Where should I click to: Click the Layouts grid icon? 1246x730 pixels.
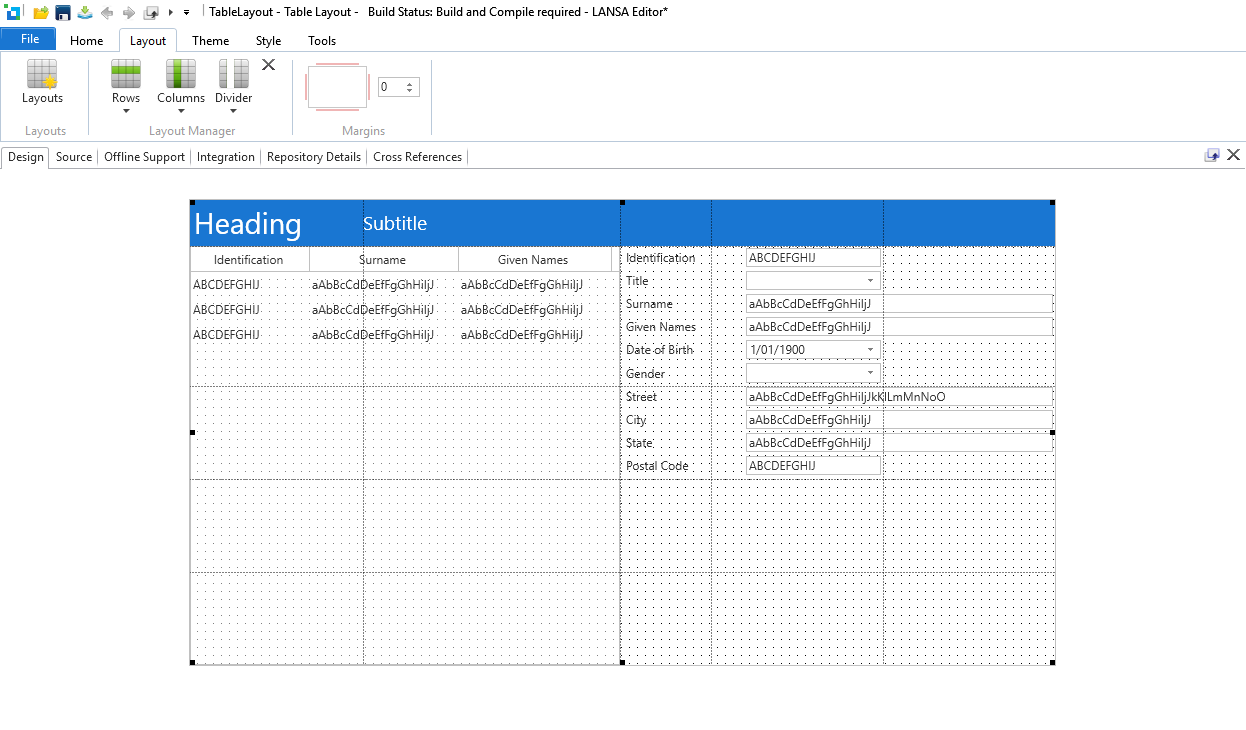[x=42, y=75]
